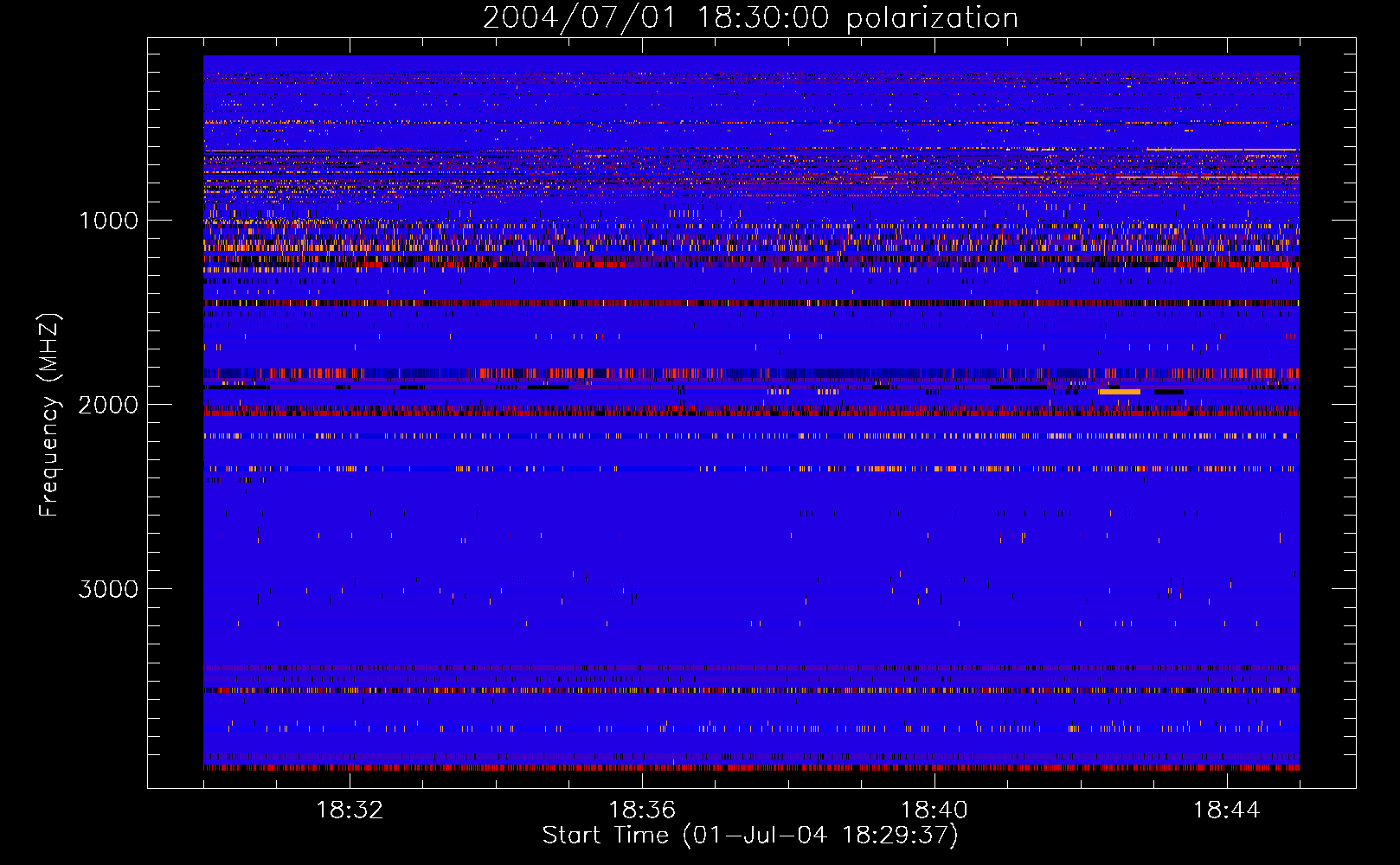The width and height of the screenshot is (1400, 865).
Task: Click the 1000 frequency tick label
Action: pos(108,221)
